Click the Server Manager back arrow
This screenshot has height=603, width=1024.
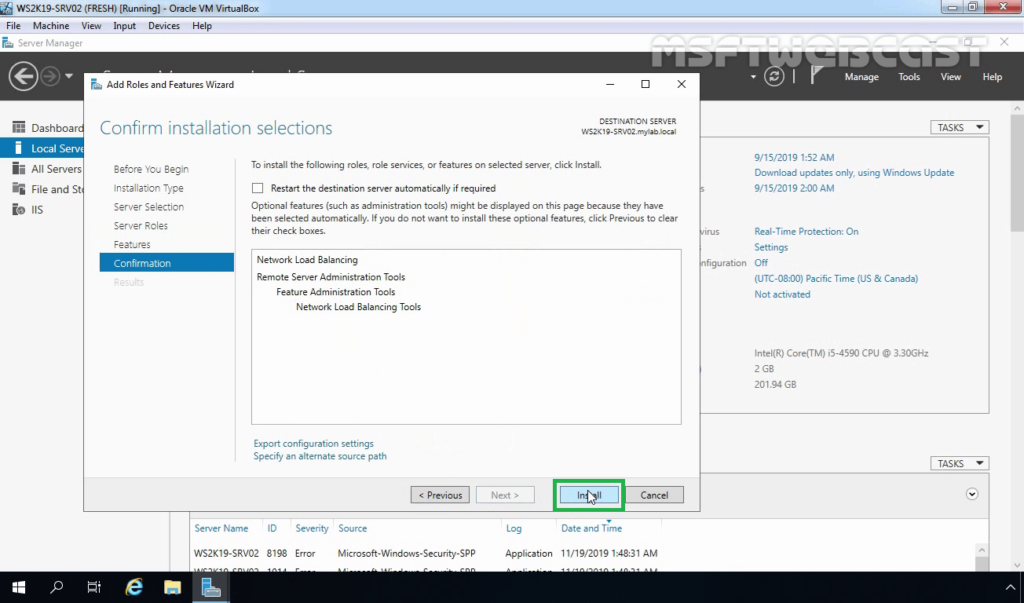point(23,76)
